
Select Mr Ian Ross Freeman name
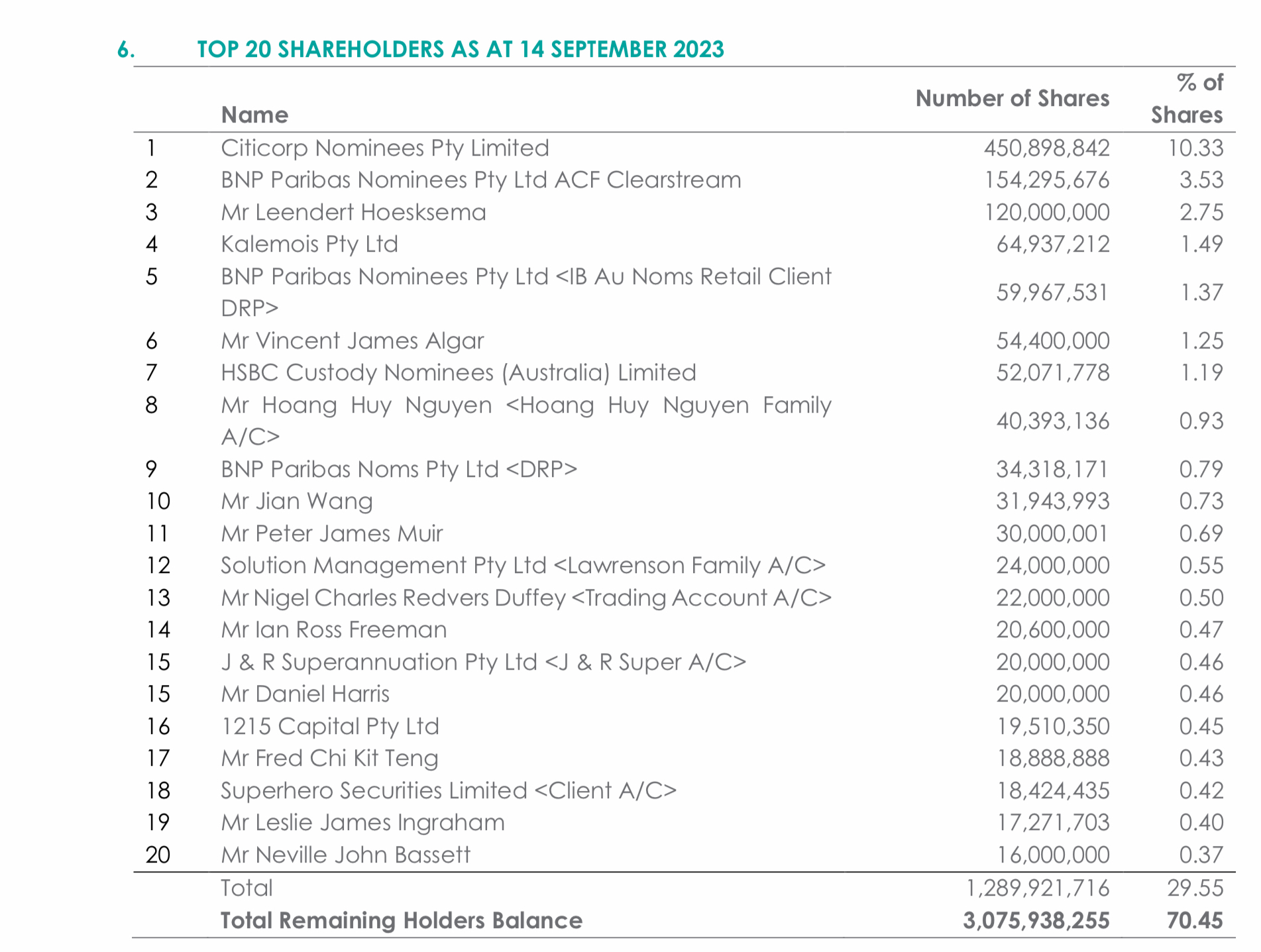(334, 629)
